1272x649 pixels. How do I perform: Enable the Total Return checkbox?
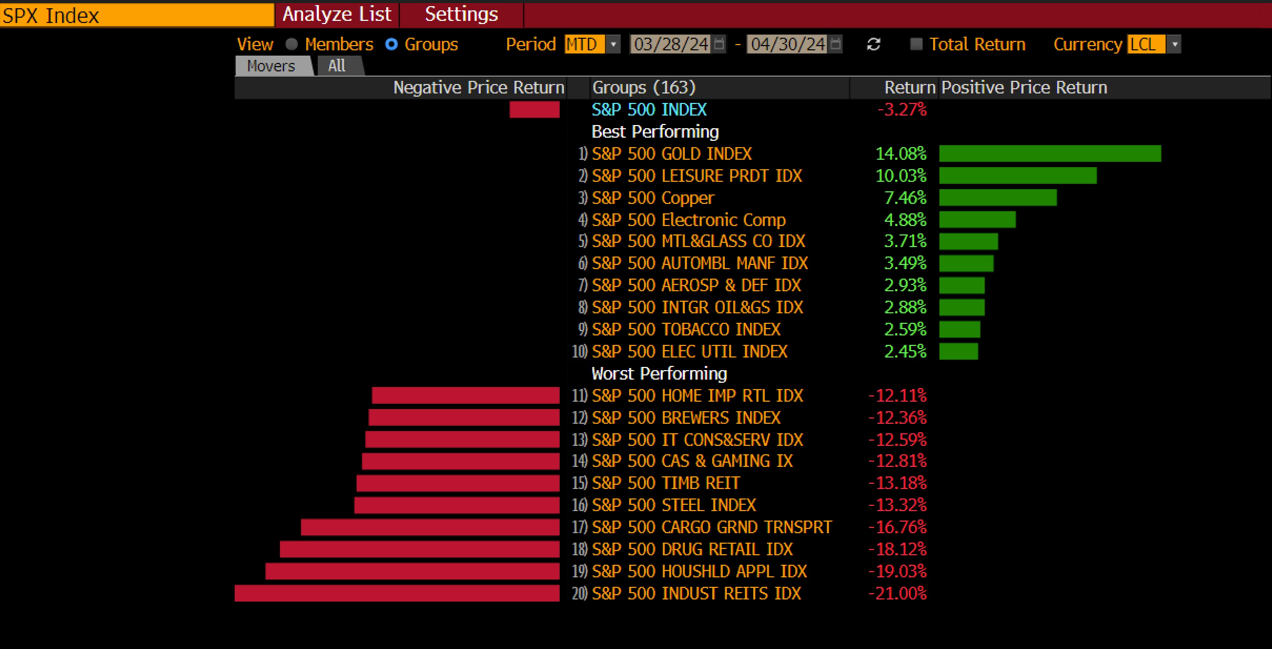coord(916,44)
